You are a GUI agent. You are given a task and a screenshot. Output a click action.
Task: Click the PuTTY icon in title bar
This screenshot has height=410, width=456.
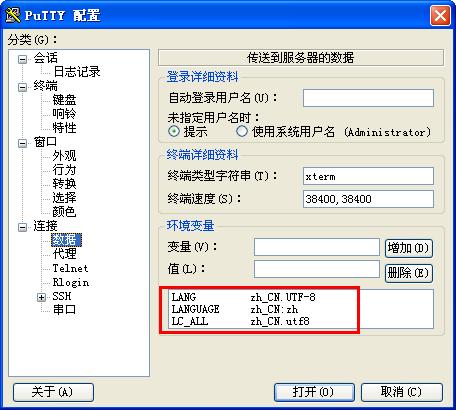click(x=13, y=15)
